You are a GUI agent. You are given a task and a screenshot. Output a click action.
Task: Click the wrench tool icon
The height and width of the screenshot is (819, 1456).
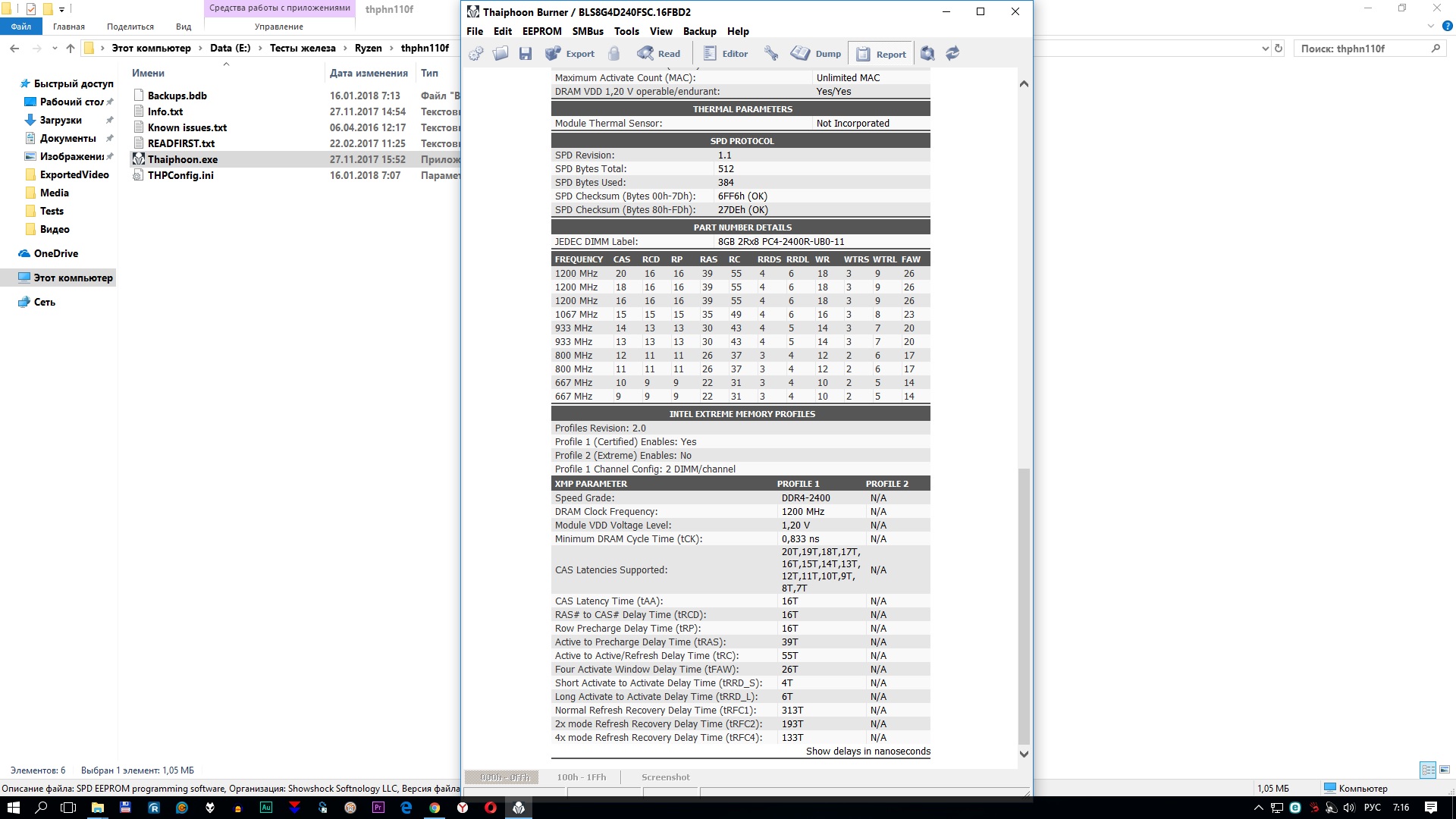(x=771, y=54)
